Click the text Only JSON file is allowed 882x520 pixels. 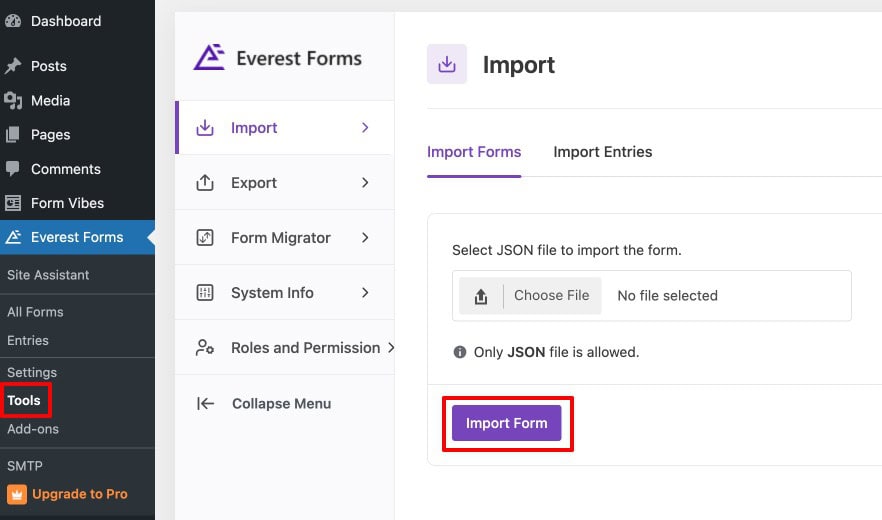pyautogui.click(x=556, y=352)
